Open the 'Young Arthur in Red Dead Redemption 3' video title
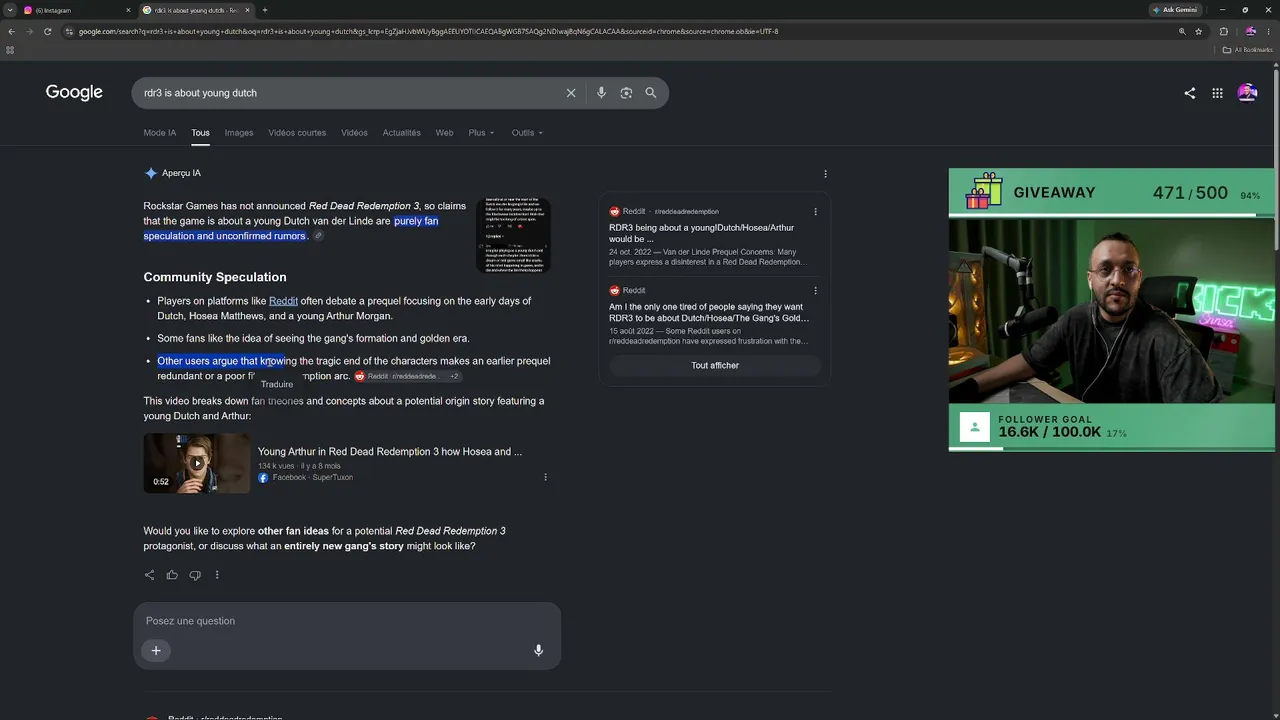The image size is (1280, 720). [x=390, y=452]
